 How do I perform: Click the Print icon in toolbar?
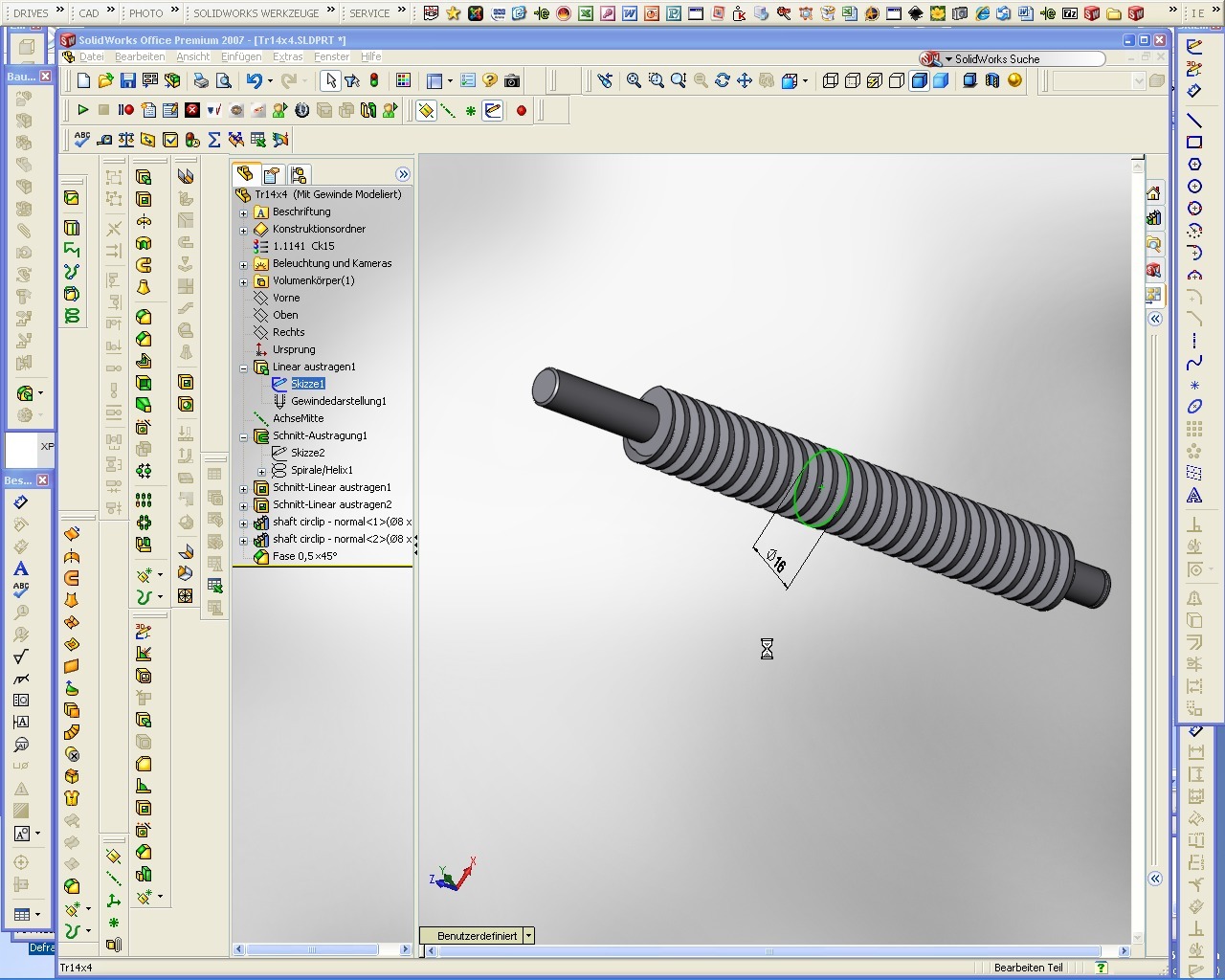coord(201,81)
